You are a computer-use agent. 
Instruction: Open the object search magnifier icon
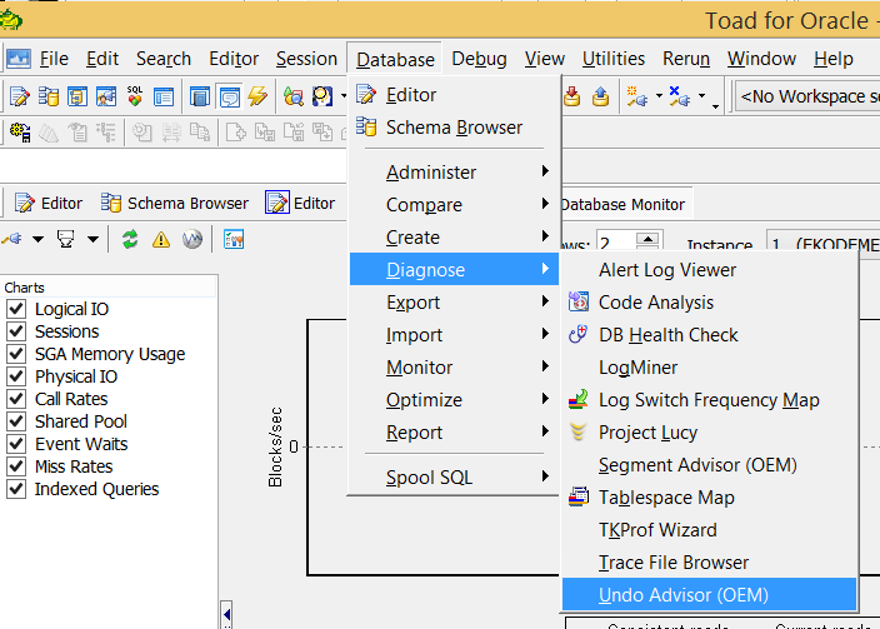(293, 97)
